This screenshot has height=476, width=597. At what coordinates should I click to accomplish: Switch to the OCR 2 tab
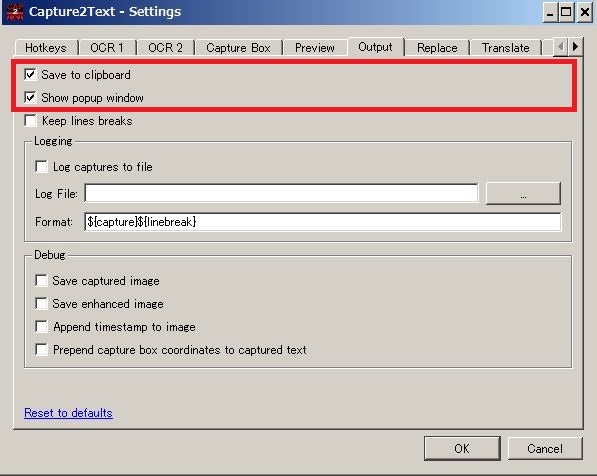tap(166, 48)
